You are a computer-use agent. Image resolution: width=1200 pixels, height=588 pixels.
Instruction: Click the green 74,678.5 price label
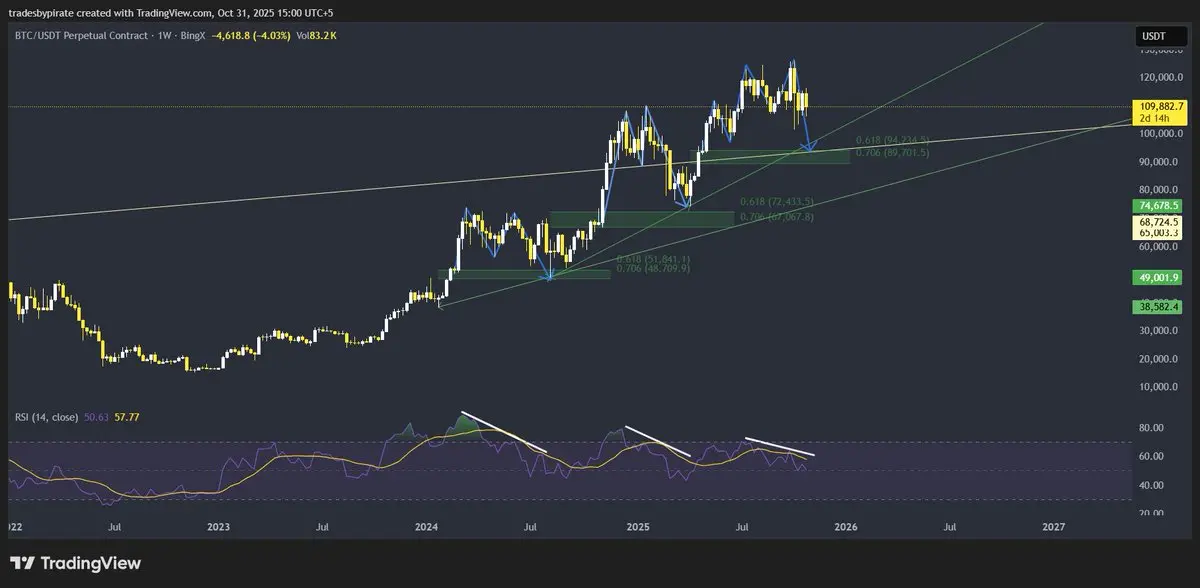(1160, 206)
